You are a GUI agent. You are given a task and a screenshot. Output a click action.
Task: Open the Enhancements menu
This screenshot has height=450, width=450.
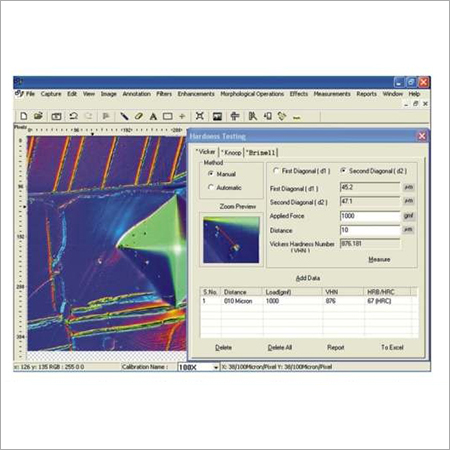196,94
